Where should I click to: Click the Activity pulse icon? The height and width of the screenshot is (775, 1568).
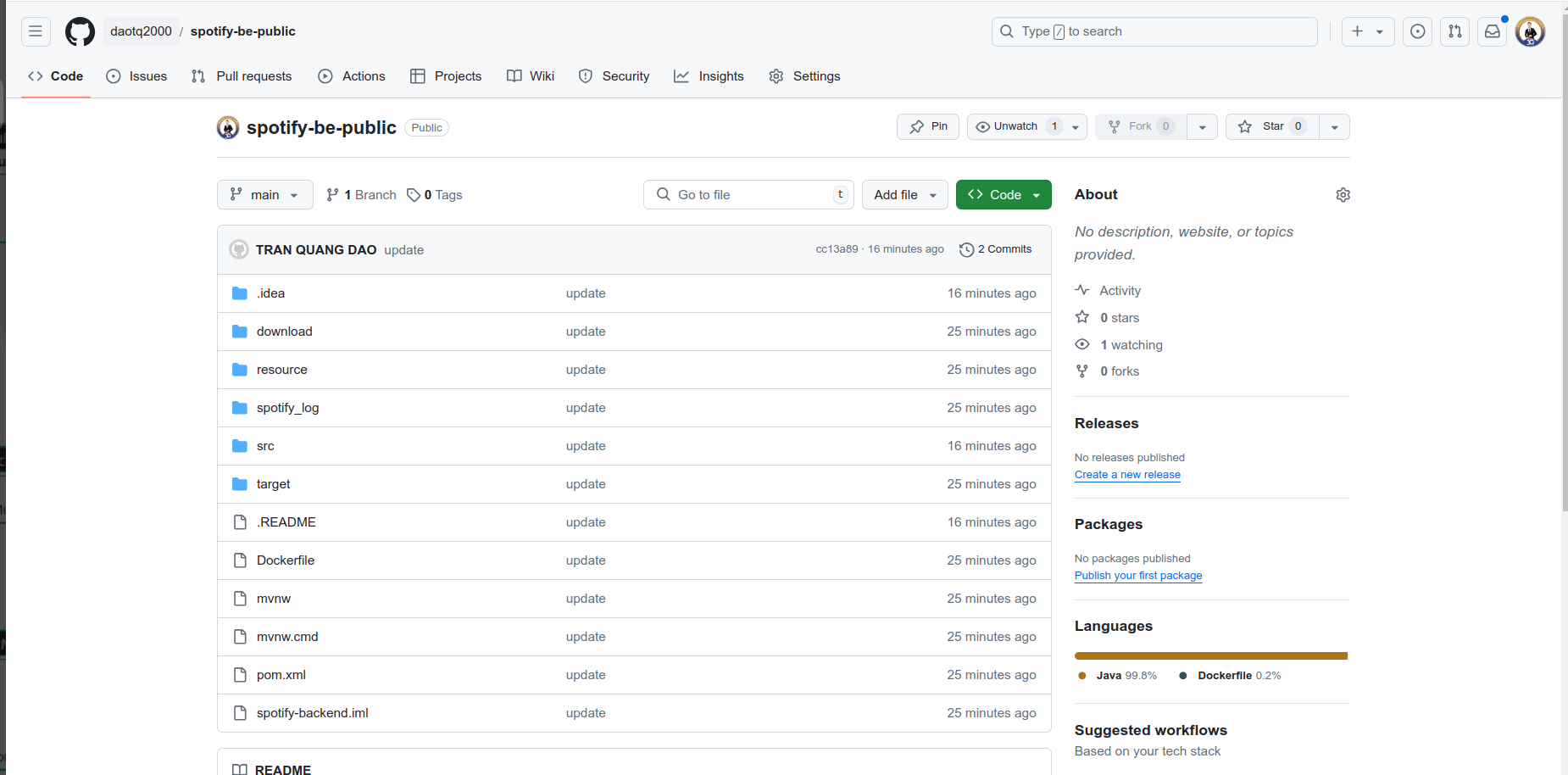(x=1082, y=290)
